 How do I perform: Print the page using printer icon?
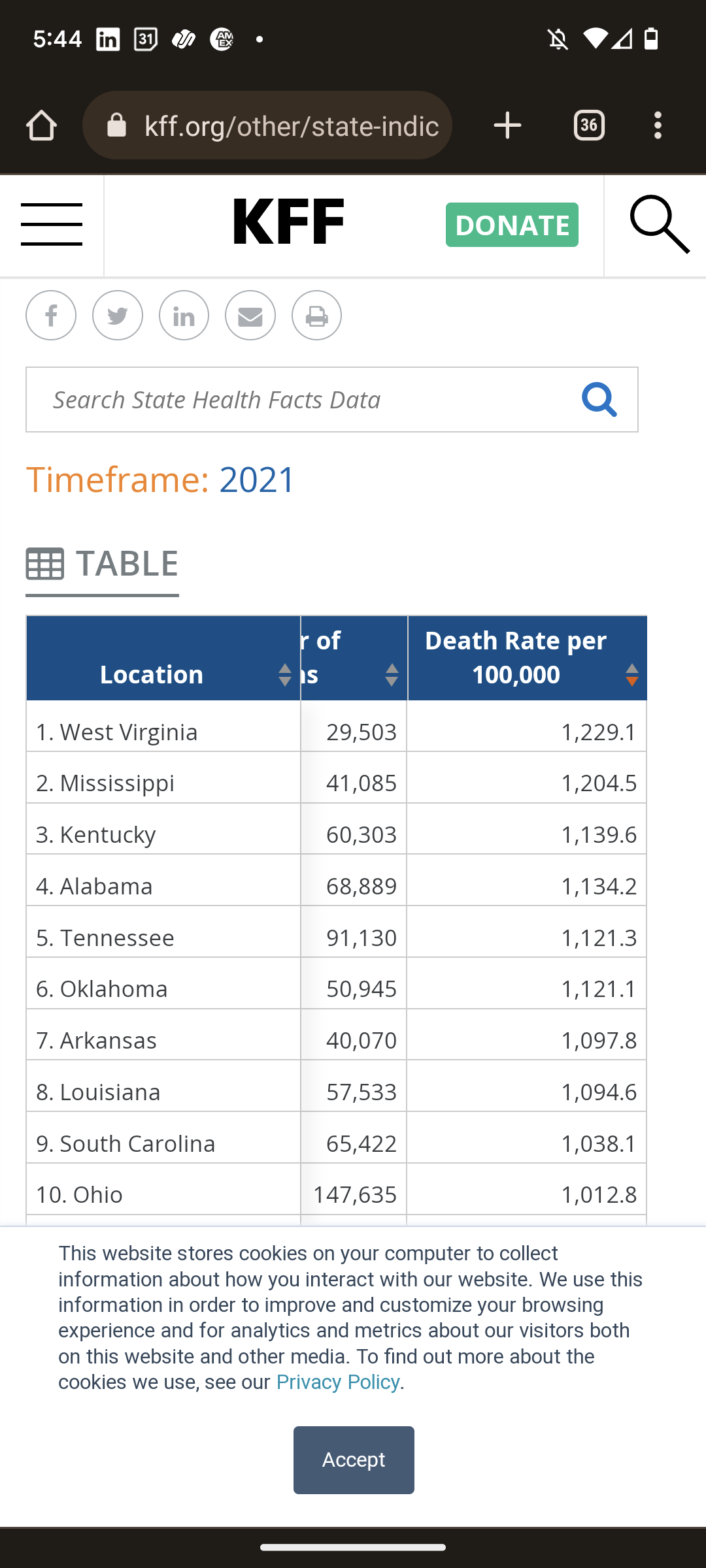click(x=316, y=316)
